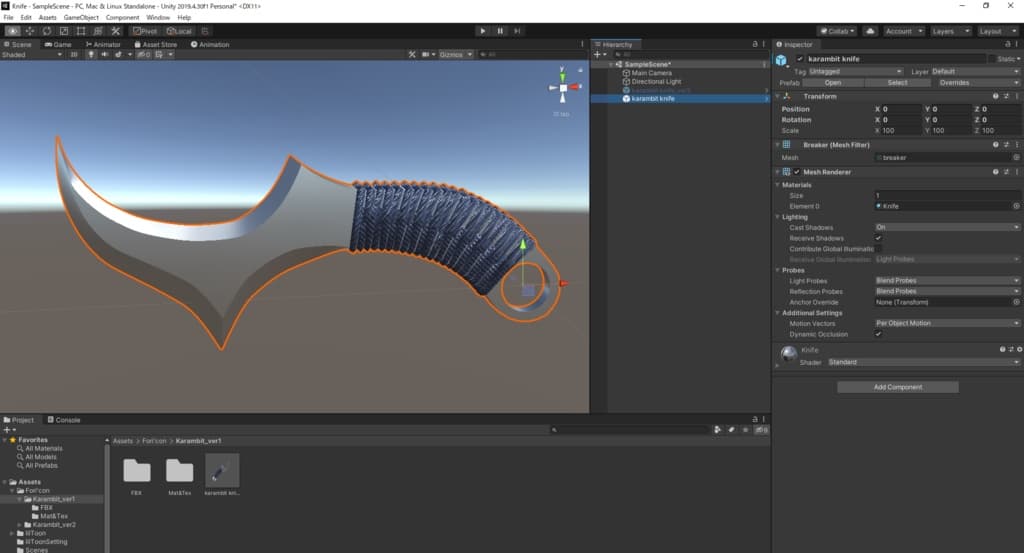This screenshot has height=553, width=1024.
Task: Switch to the Game tab
Action: click(58, 44)
